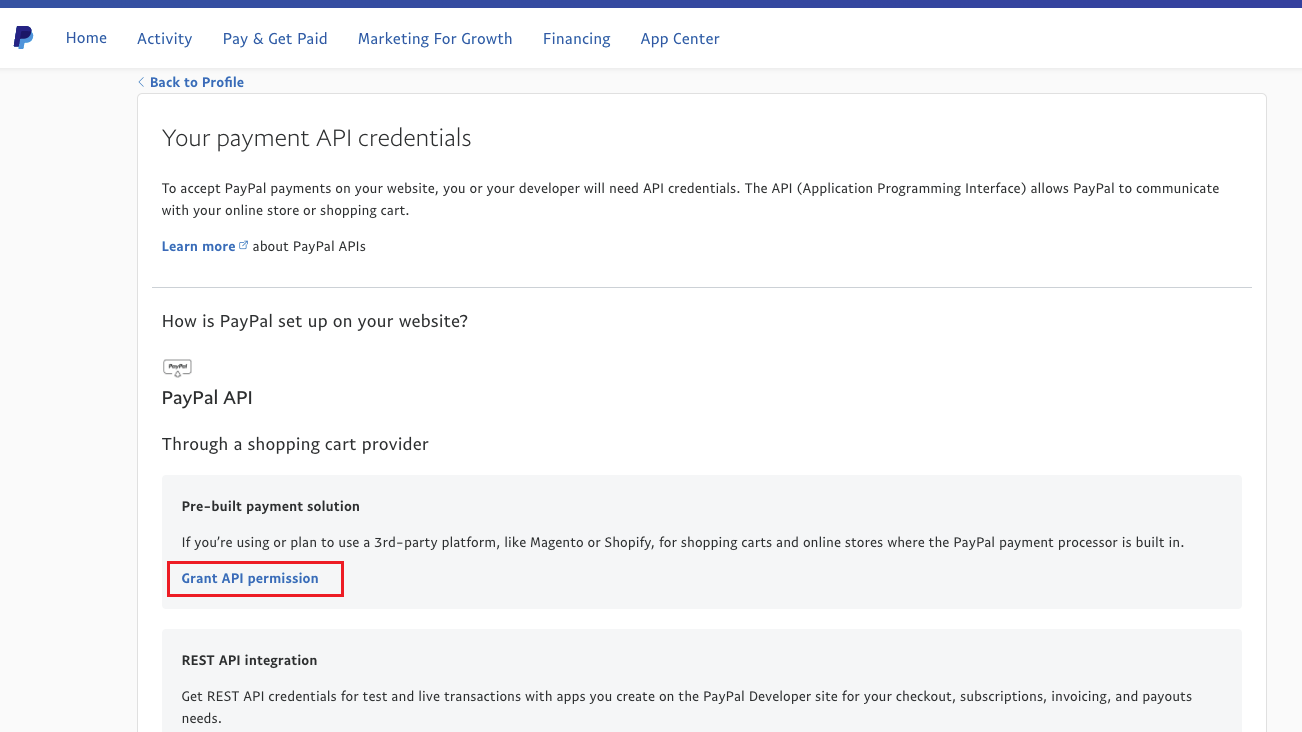Click the 'To accept PayPal payments' intro paragraph
Image resolution: width=1302 pixels, height=732 pixels.
click(x=690, y=199)
